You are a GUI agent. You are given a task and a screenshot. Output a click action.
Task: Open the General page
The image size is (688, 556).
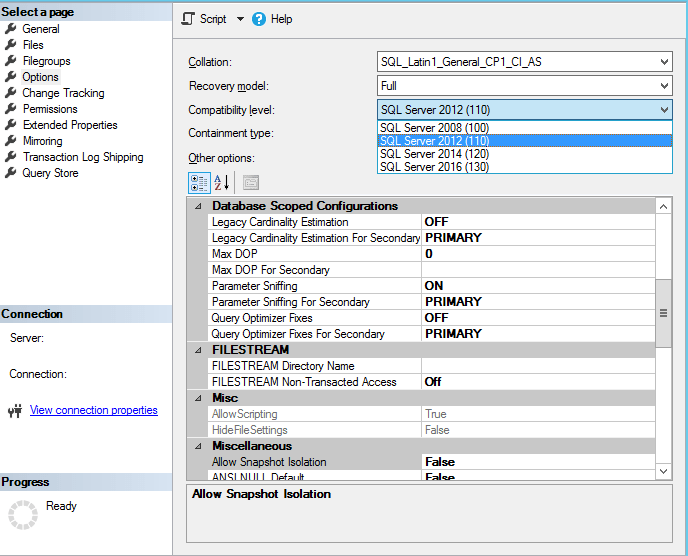[x=41, y=29]
